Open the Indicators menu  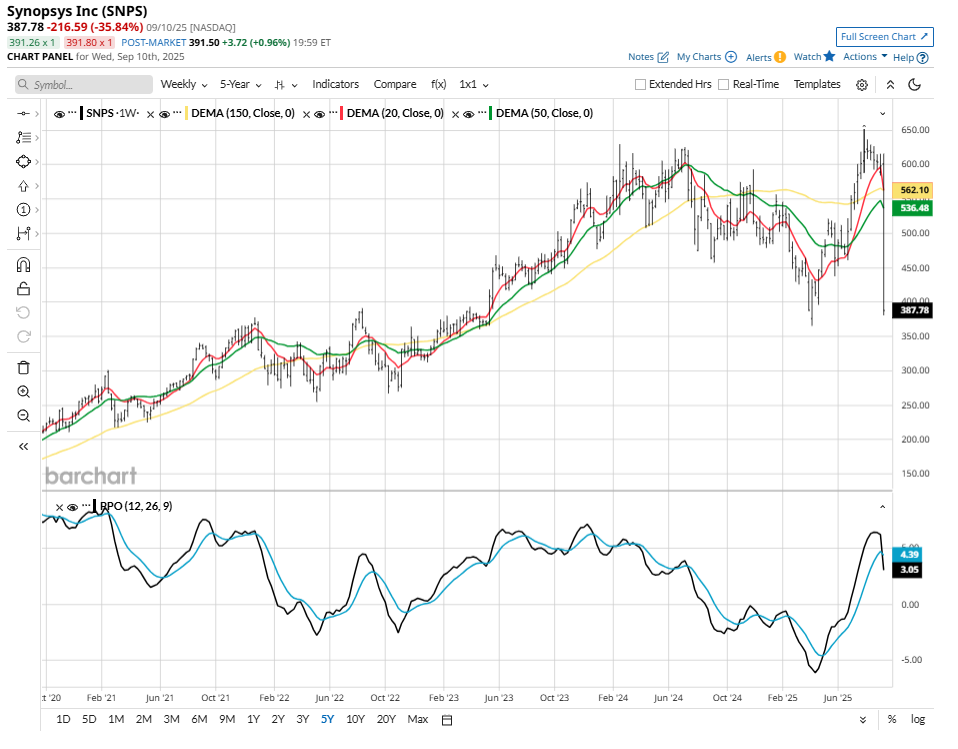click(335, 84)
